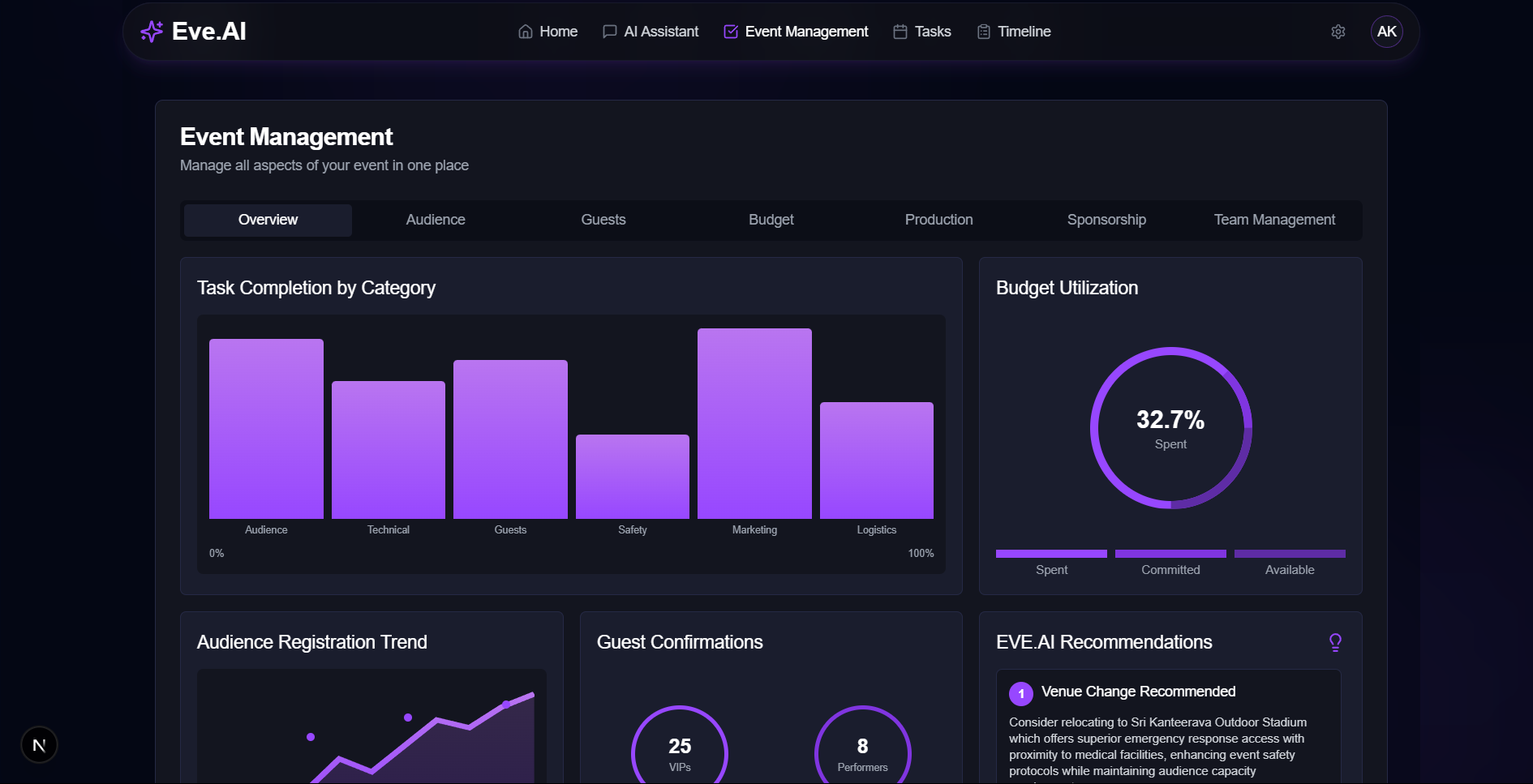
Task: Click the AI Assistant chat bubble icon
Action: 608,31
